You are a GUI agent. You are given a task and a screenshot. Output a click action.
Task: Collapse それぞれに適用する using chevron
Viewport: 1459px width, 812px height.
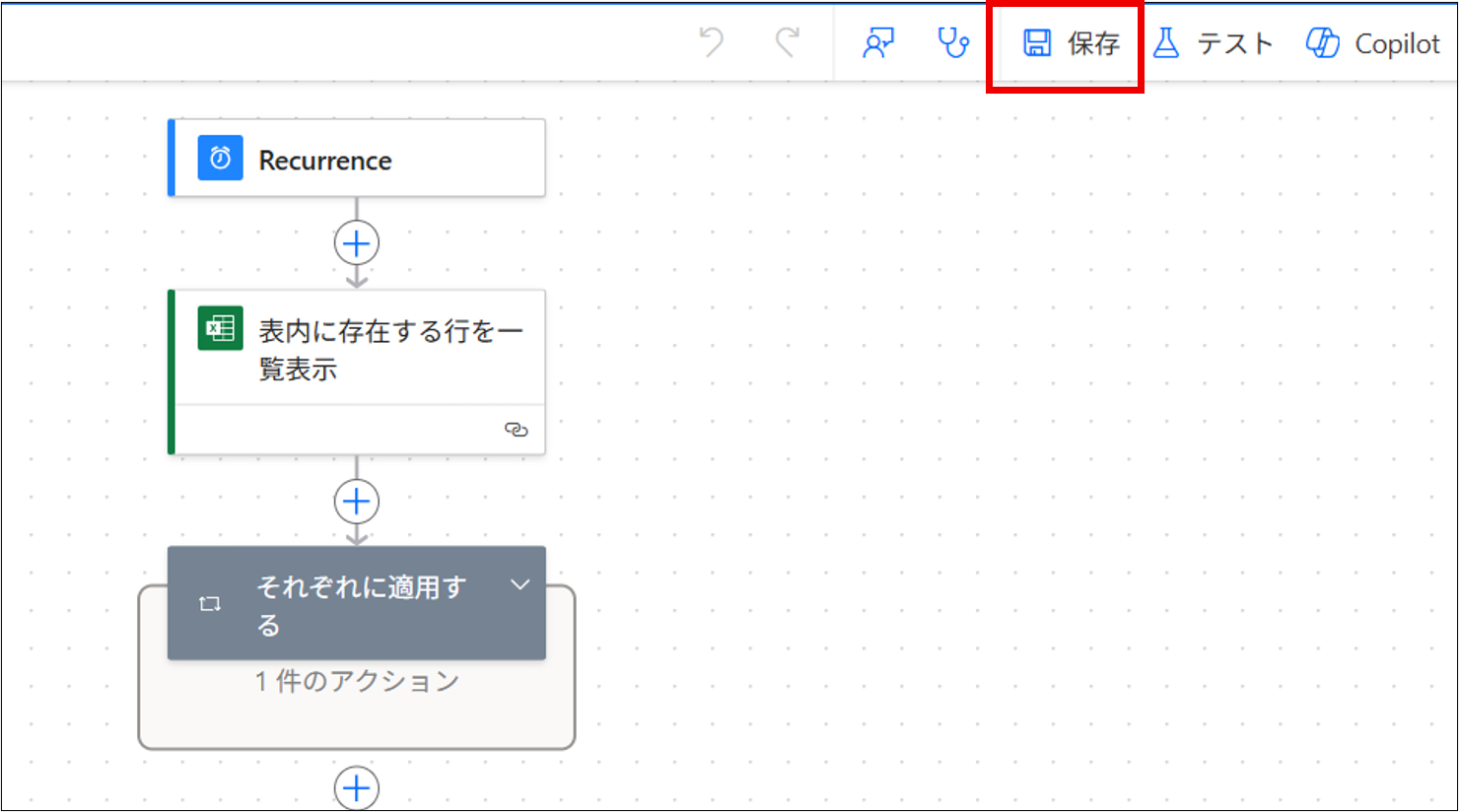[520, 585]
